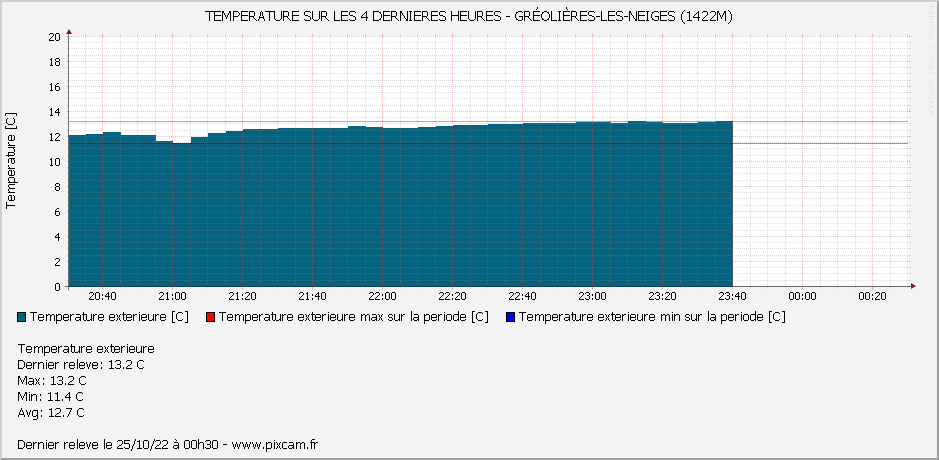Click the www.pixcam.fr footer text

(275, 444)
